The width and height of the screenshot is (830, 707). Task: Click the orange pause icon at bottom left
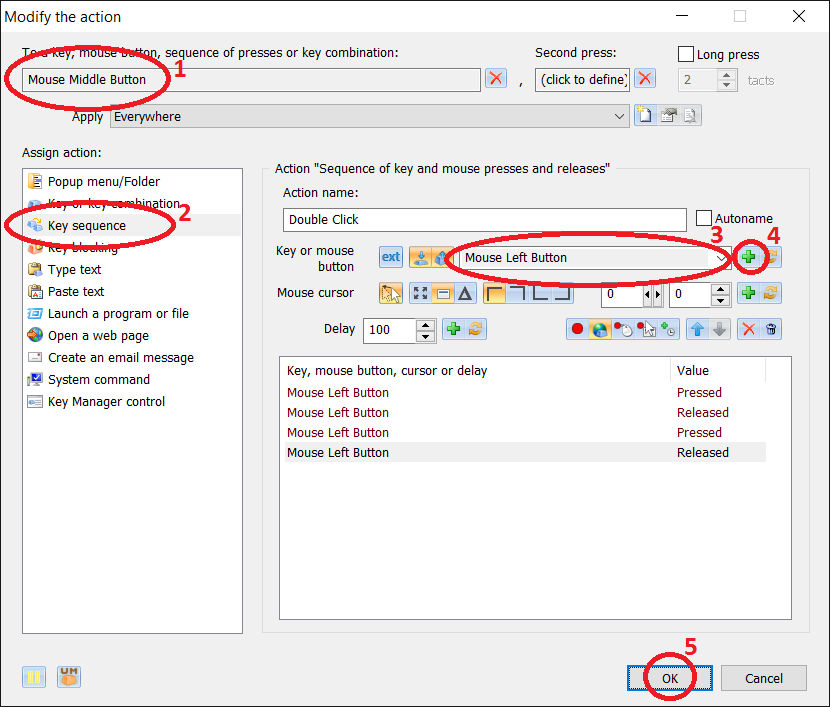point(35,677)
